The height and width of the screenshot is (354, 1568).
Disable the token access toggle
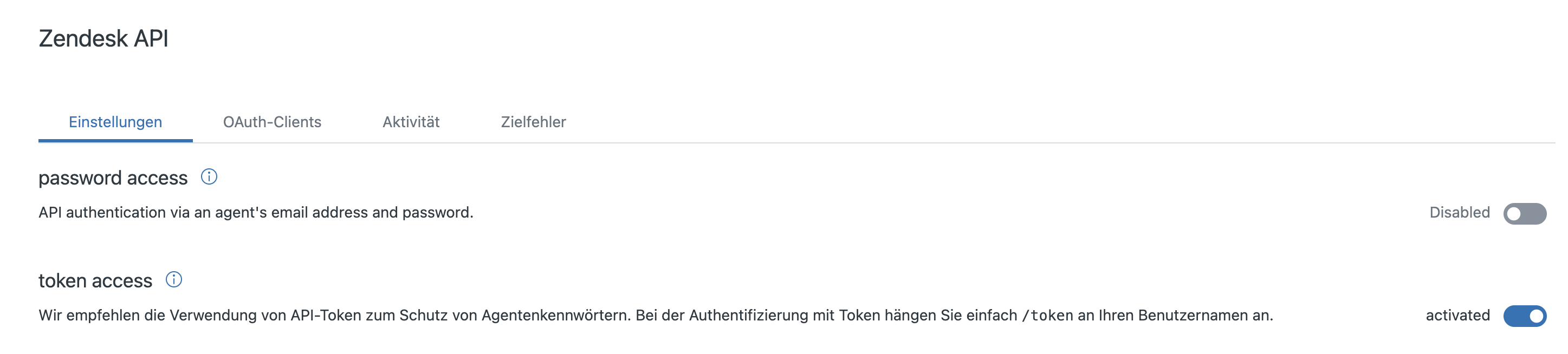[x=1524, y=316]
